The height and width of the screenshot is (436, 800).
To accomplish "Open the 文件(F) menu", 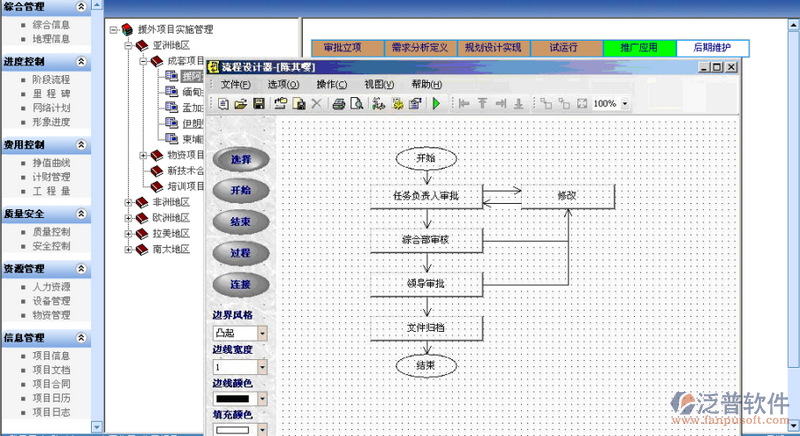I will 236,84.
